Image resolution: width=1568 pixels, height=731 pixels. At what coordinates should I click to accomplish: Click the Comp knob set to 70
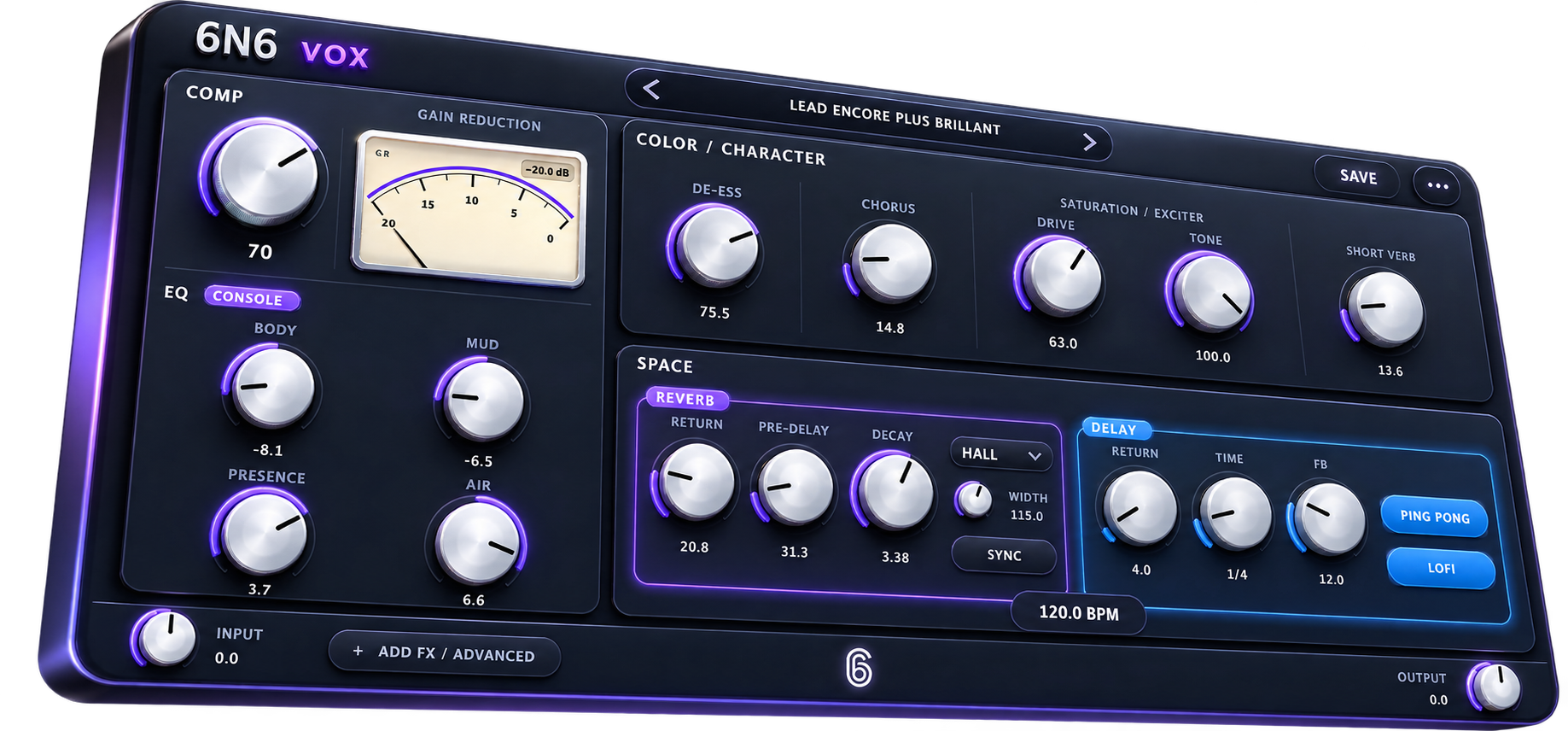point(265,173)
